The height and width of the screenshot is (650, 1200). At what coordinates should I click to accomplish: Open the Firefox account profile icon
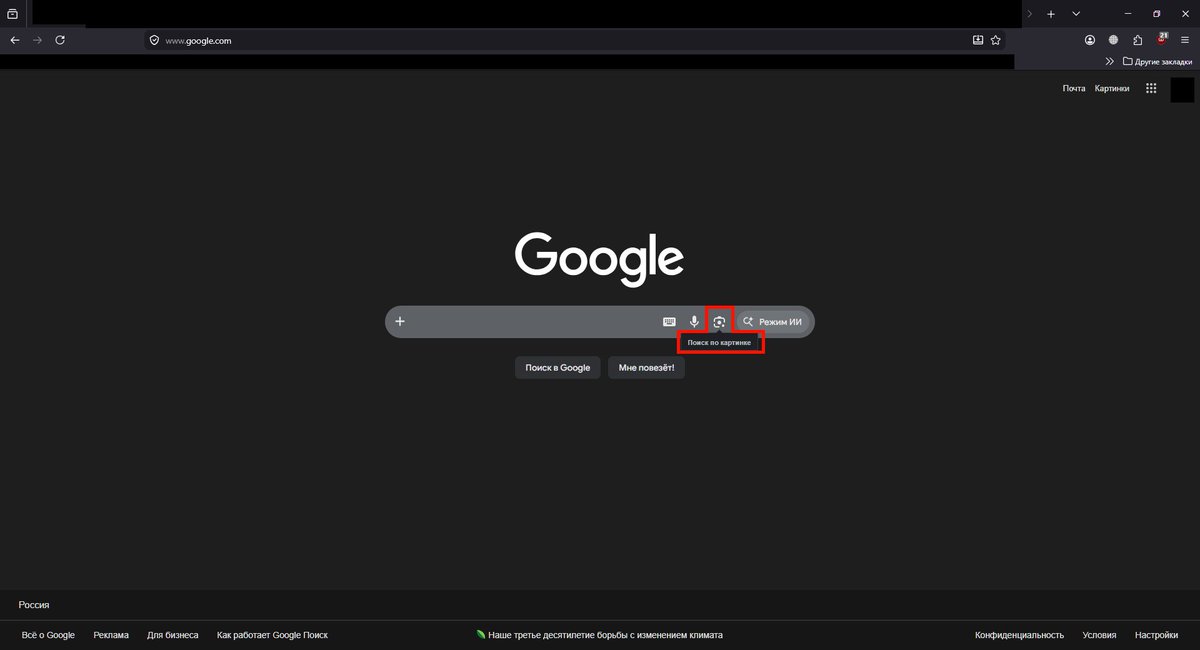click(1090, 40)
